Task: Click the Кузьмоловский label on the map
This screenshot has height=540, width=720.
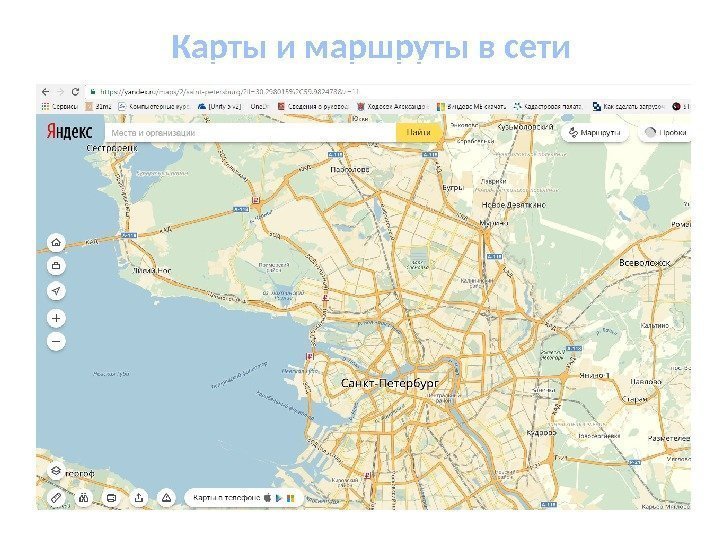Action: coord(525,126)
